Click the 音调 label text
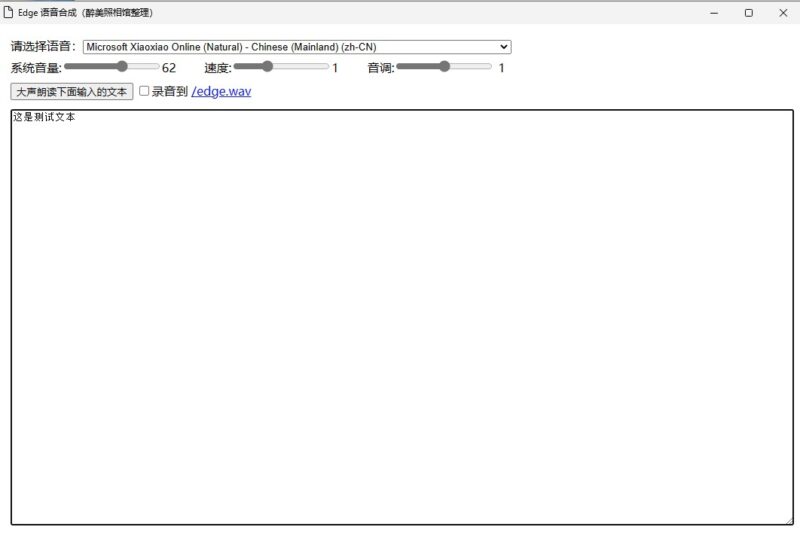 [380, 68]
